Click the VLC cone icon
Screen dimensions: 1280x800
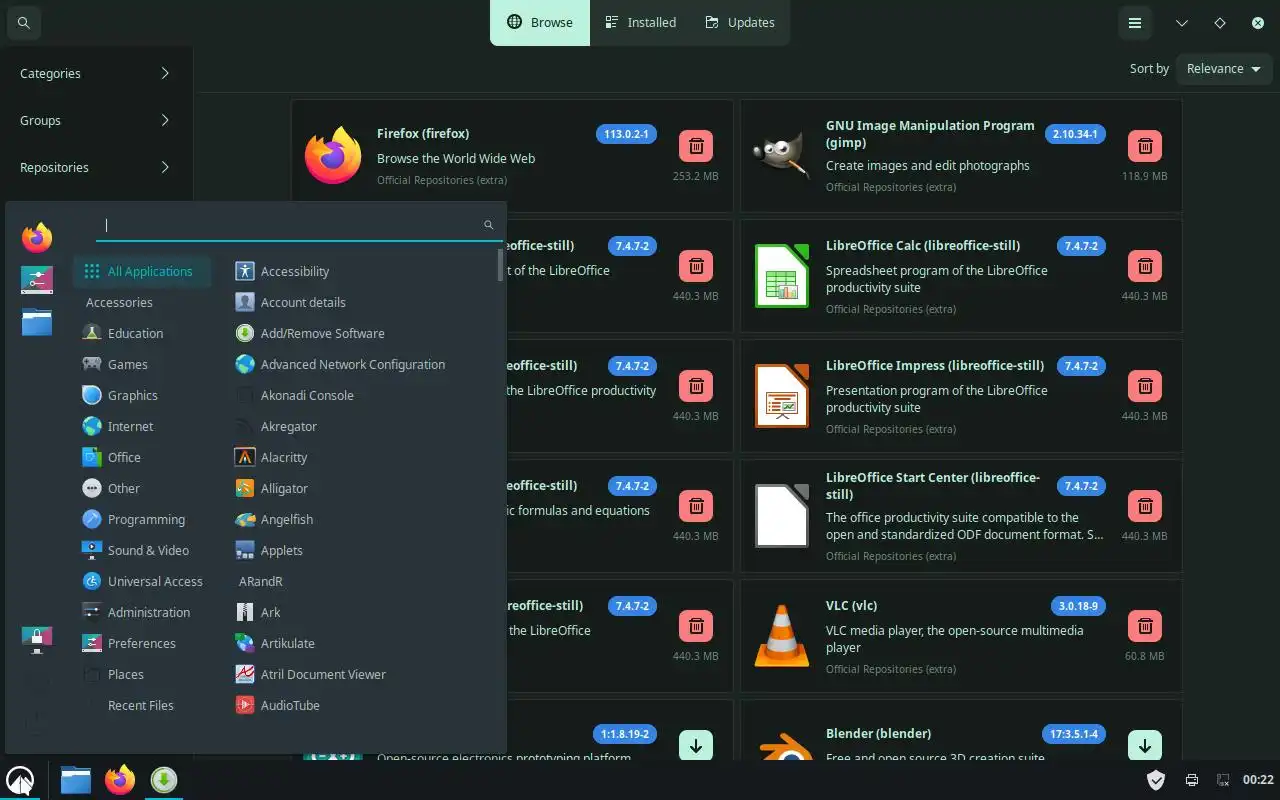click(x=781, y=635)
